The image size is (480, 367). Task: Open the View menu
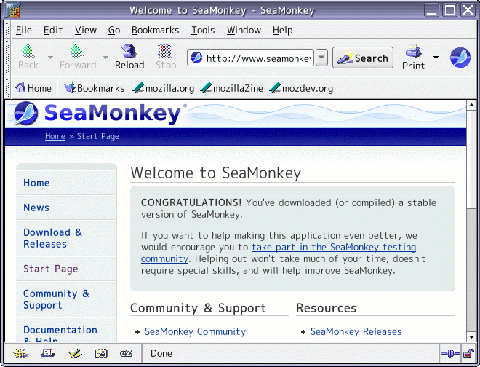(86, 30)
